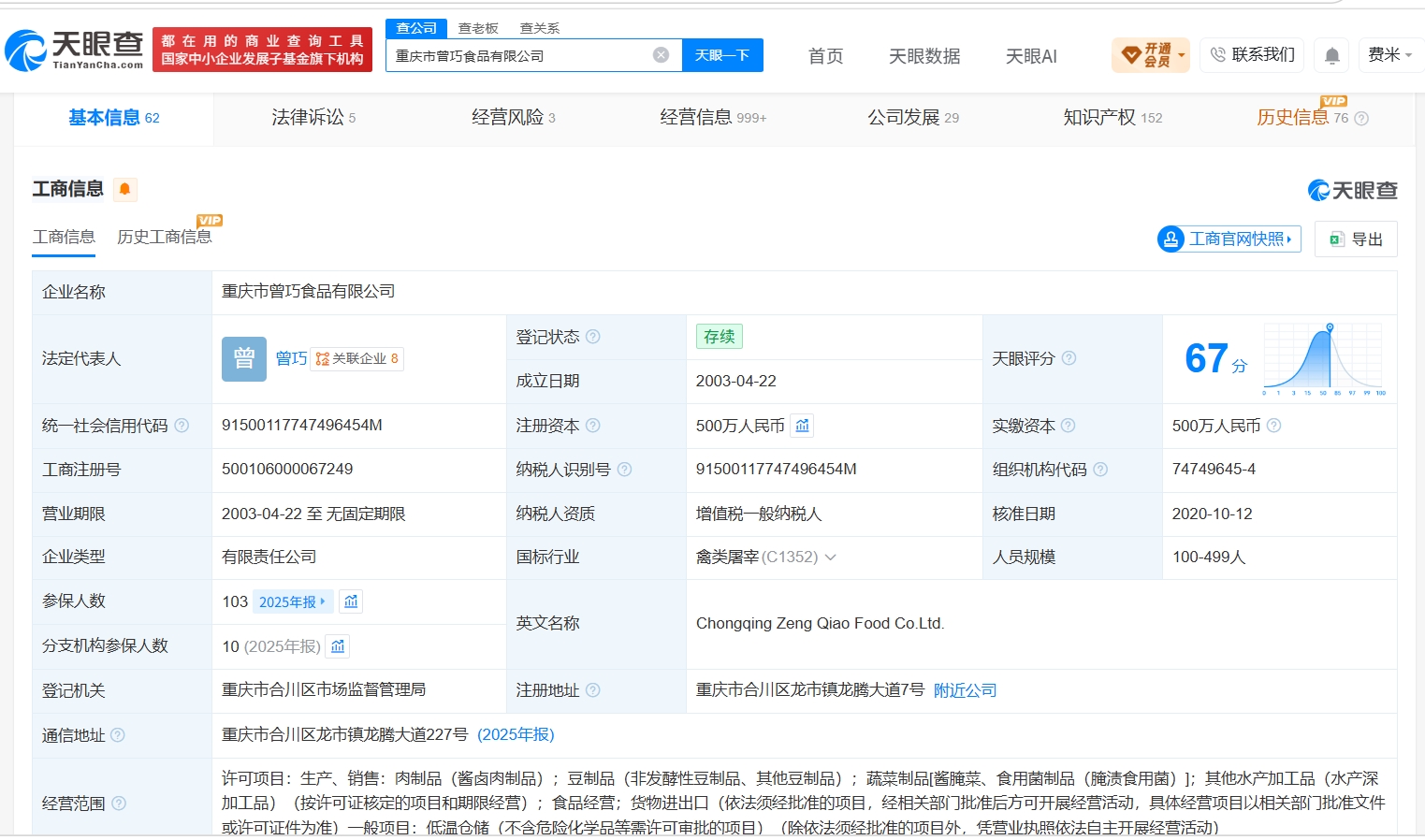This screenshot has width=1425, height=840.
Task: Switch to the 法律诉讼 tab
Action: click(313, 117)
